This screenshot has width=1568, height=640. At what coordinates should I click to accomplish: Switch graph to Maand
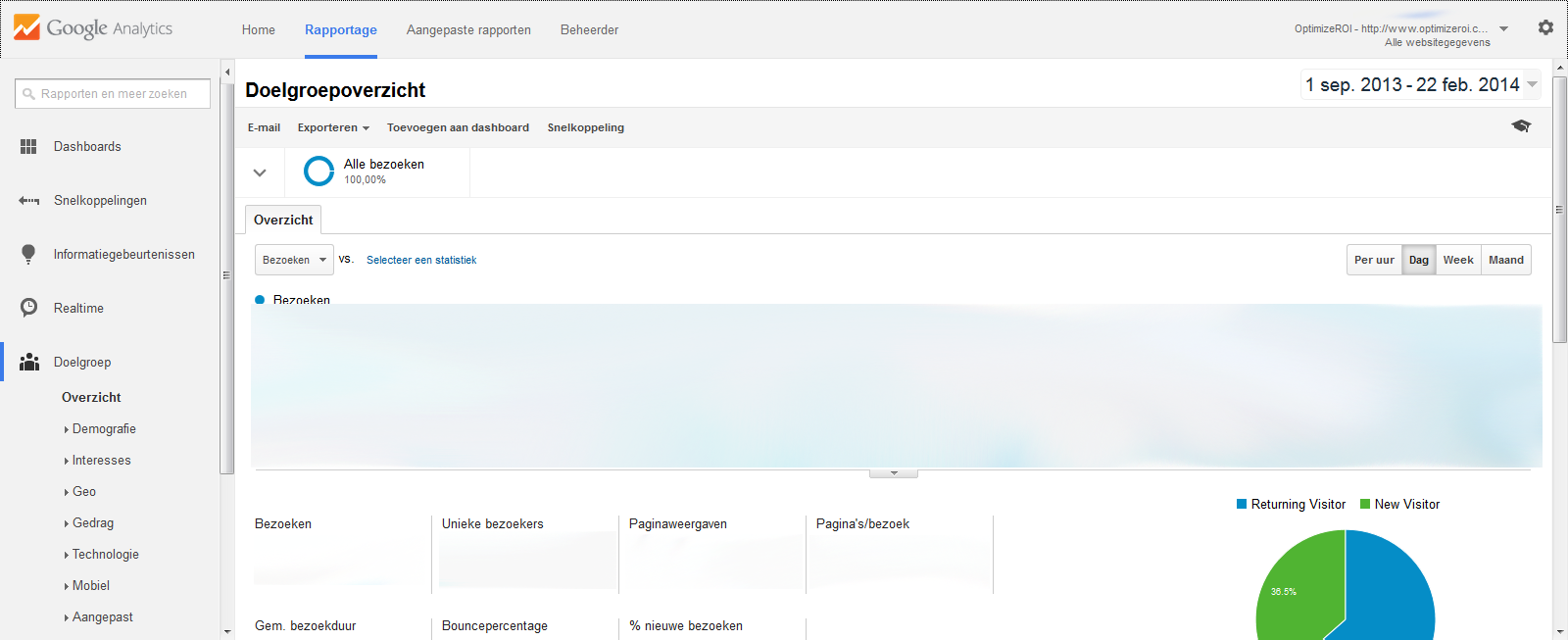(x=1506, y=260)
